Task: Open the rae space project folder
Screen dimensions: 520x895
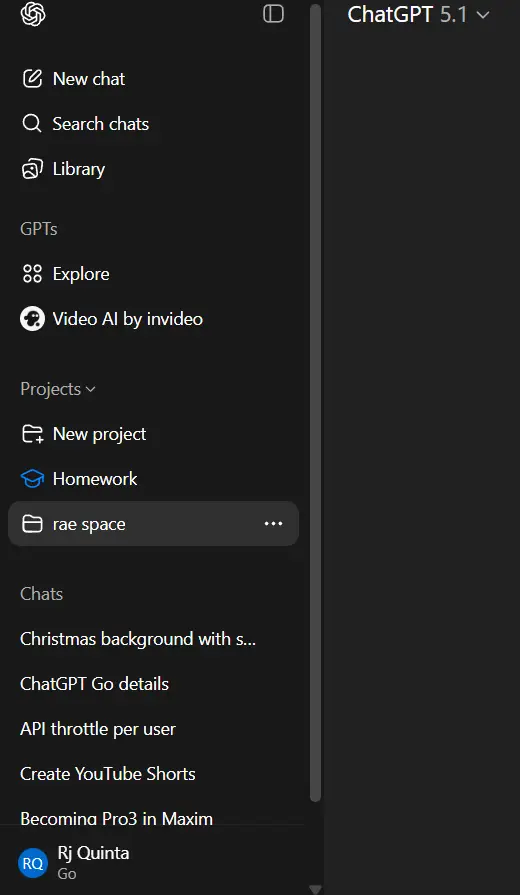Action: tap(153, 524)
